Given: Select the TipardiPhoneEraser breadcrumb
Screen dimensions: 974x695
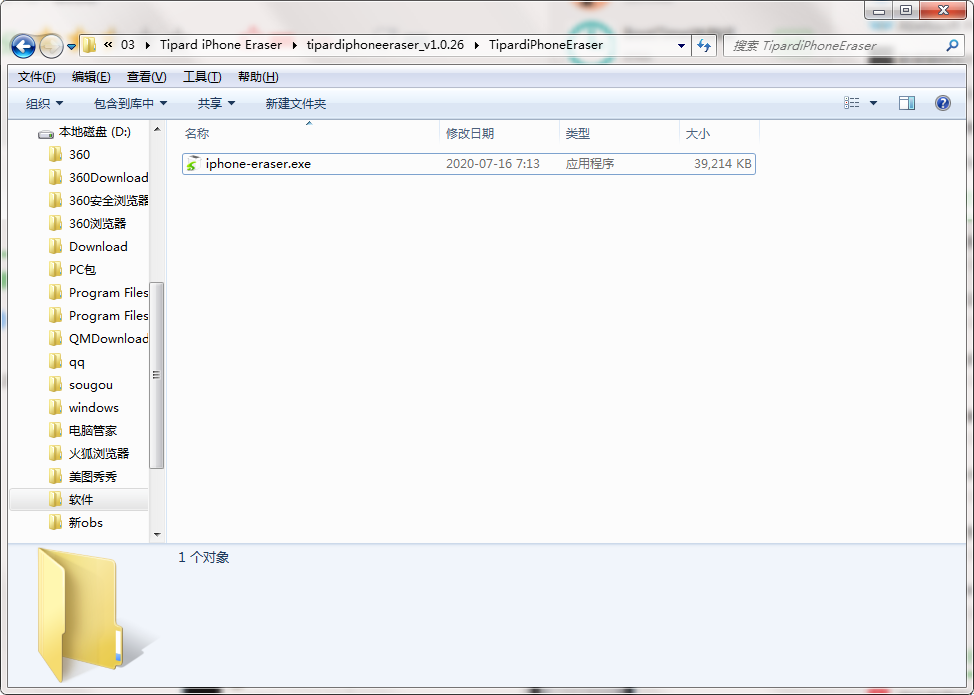Looking at the screenshot, I should (545, 45).
